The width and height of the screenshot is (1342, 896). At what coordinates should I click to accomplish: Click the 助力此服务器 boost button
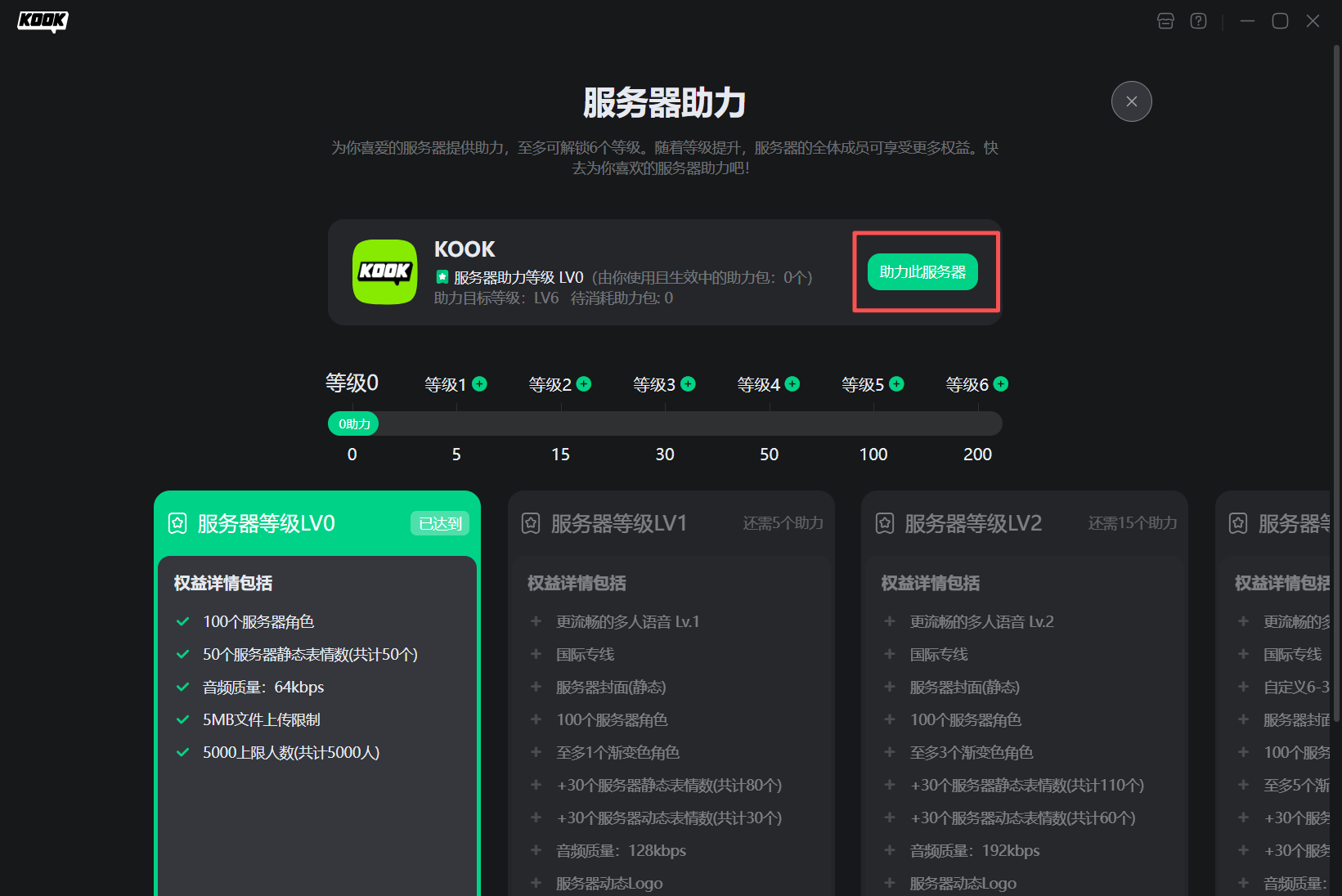922,271
